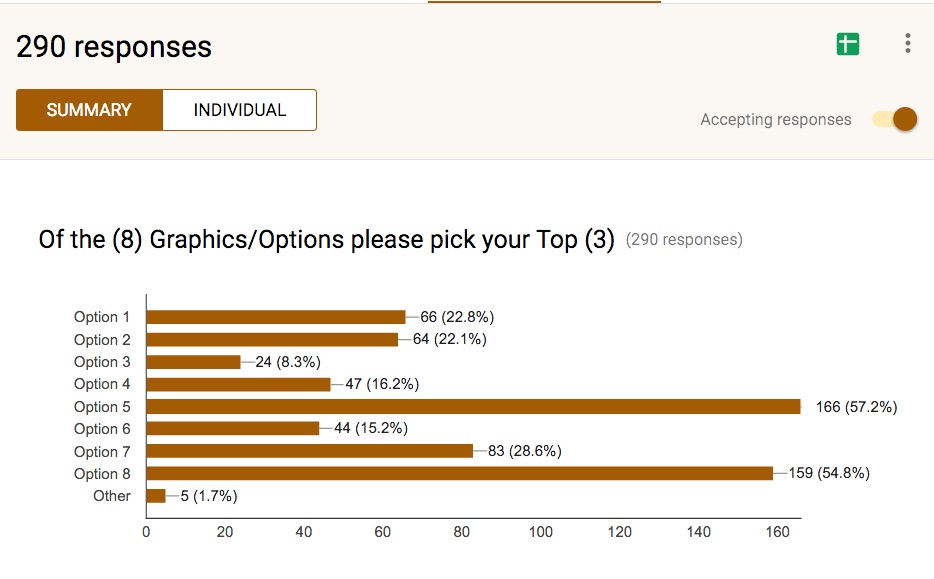The width and height of the screenshot is (934, 579).
Task: Switch to the INDIVIDUAL tab
Action: [240, 110]
